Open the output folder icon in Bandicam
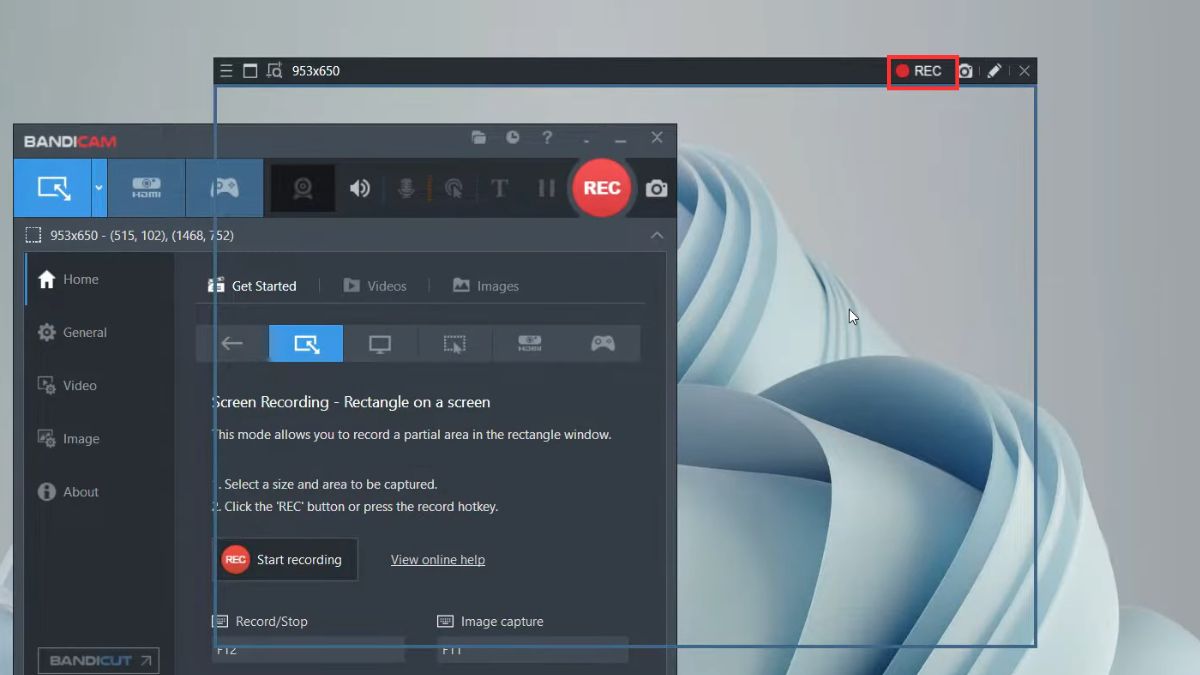1200x675 pixels. coord(479,137)
